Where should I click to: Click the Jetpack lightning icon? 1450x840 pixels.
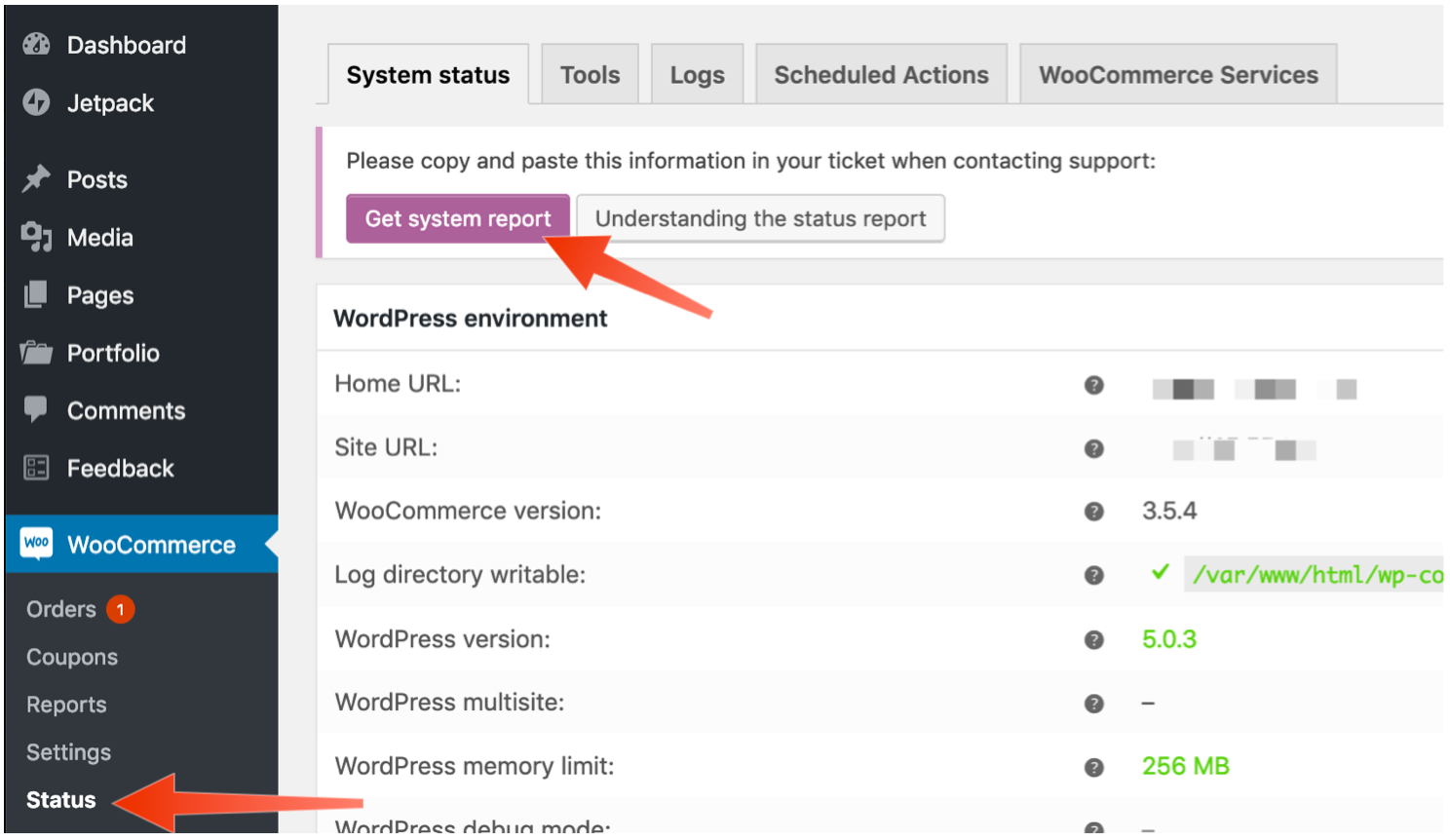coord(36,102)
